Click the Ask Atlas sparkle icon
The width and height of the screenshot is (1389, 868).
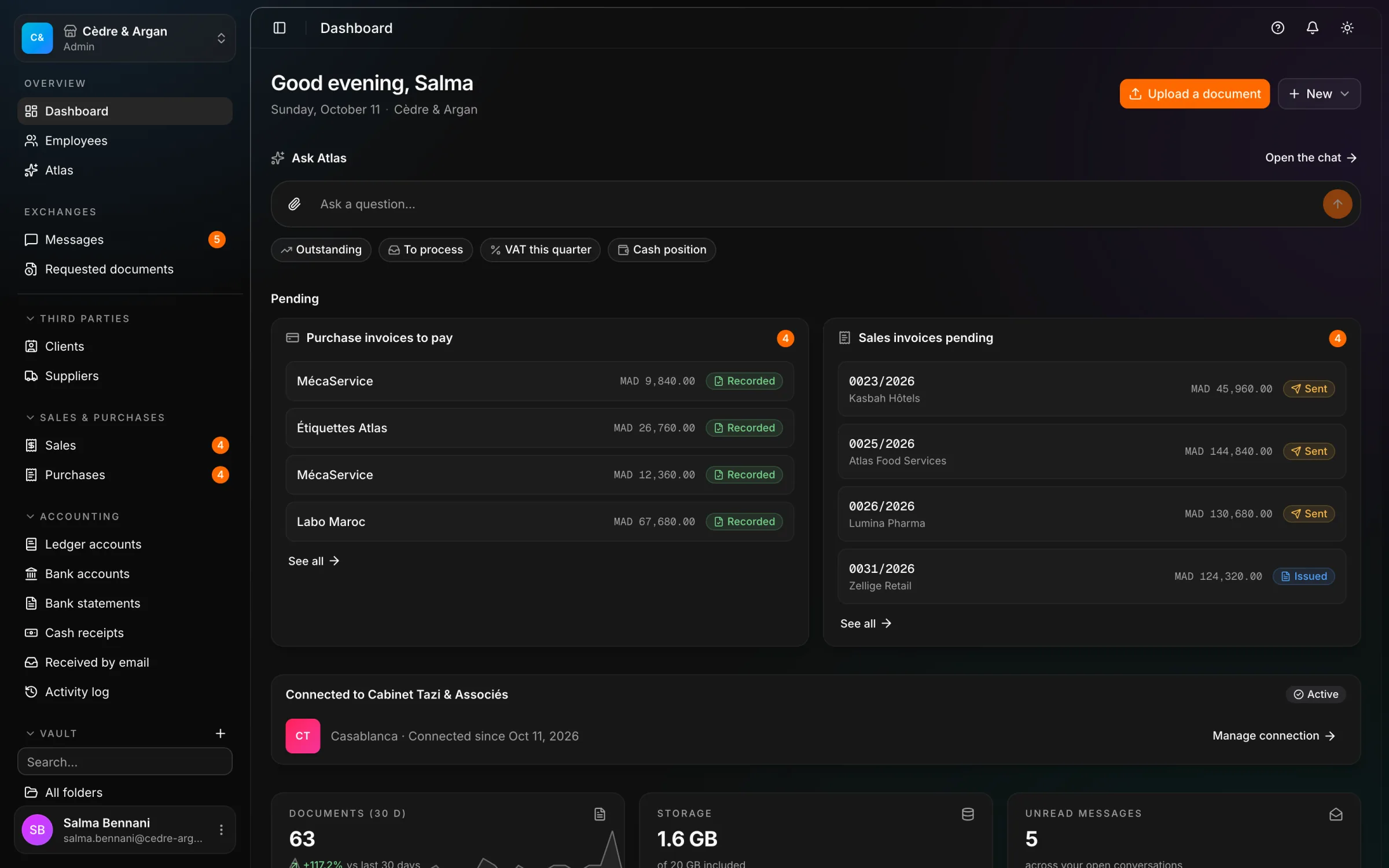tap(278, 158)
